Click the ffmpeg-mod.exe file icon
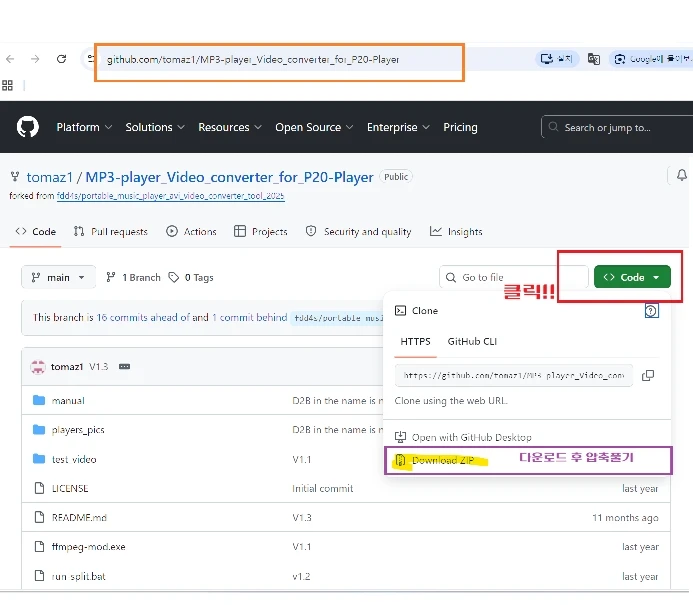Screen dimensions: 693x605 [x=39, y=547]
